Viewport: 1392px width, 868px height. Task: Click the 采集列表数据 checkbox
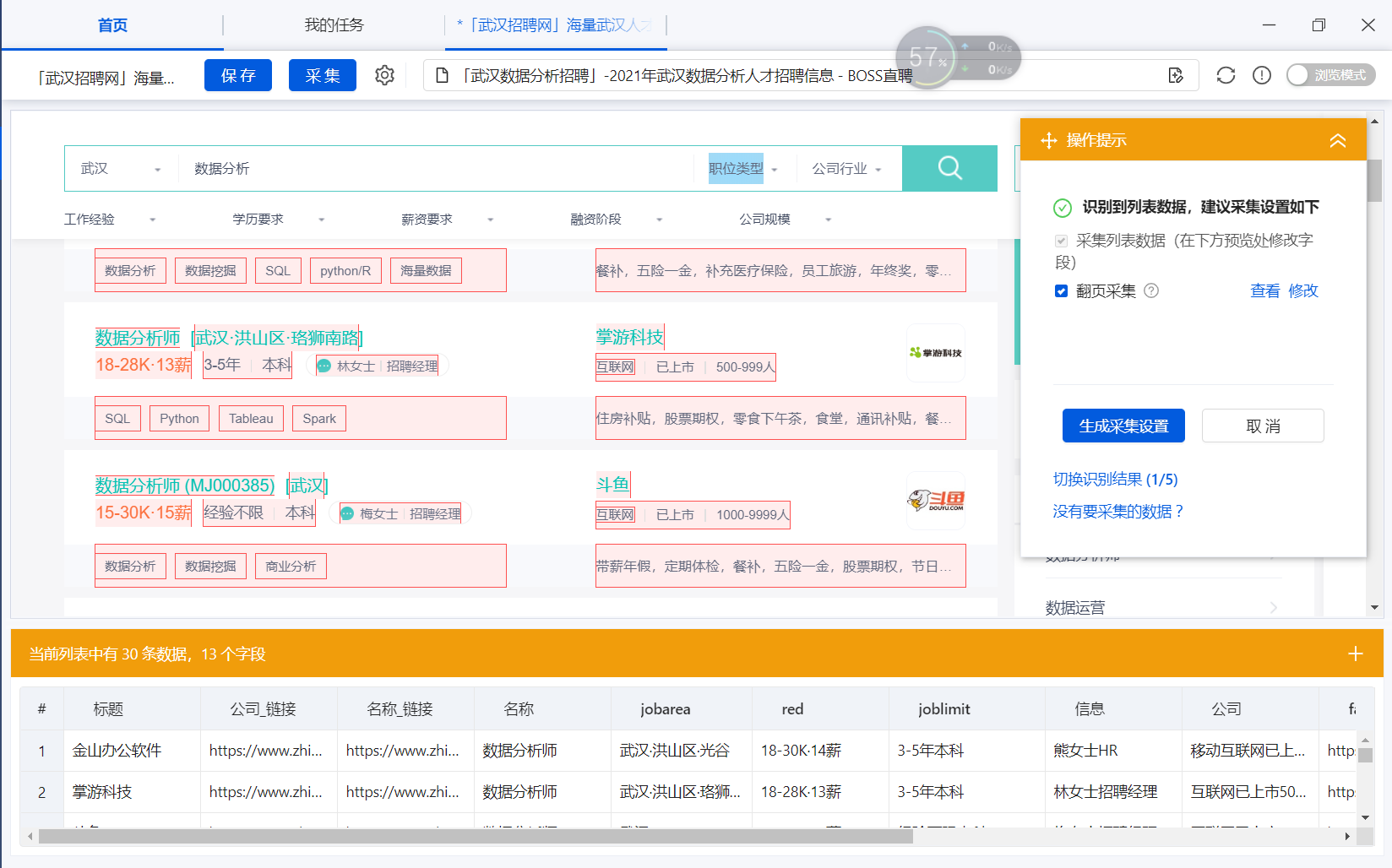[1062, 241]
